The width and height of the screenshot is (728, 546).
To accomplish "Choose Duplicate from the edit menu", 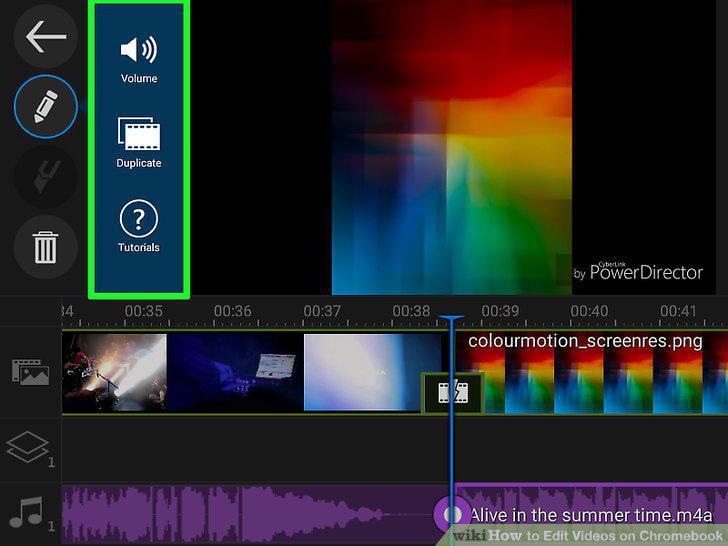I will coord(139,143).
